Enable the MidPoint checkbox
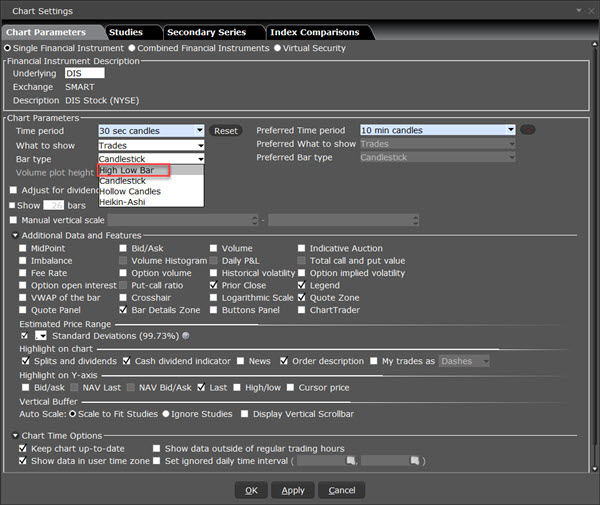This screenshot has width=600, height=505. pos(23,248)
